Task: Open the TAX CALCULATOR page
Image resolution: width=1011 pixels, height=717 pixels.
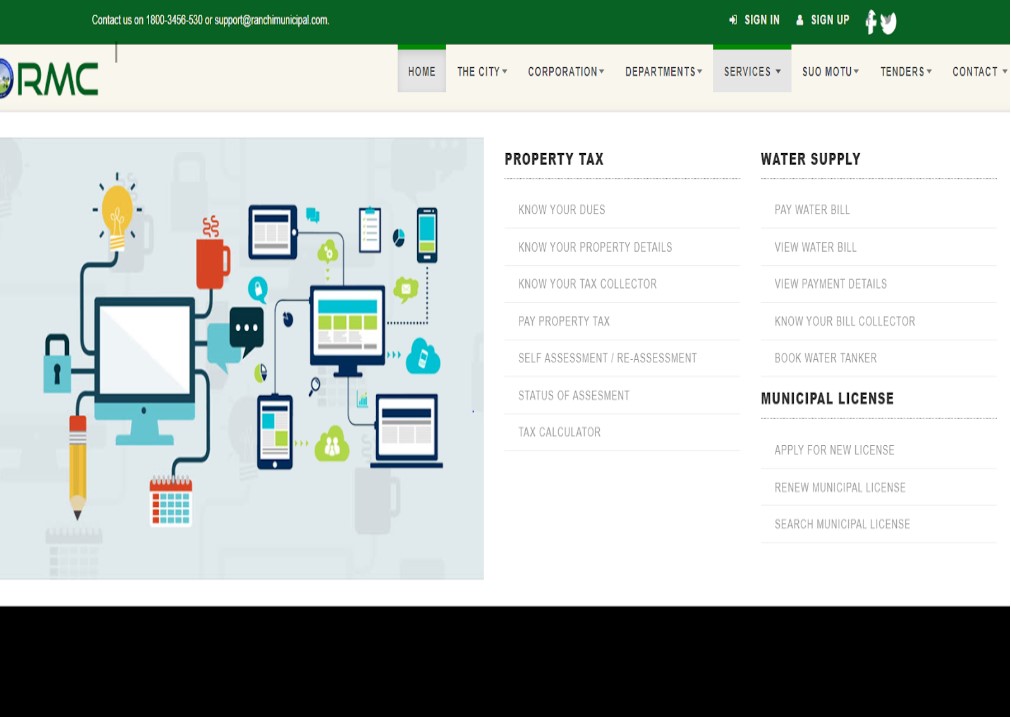Action: click(558, 432)
